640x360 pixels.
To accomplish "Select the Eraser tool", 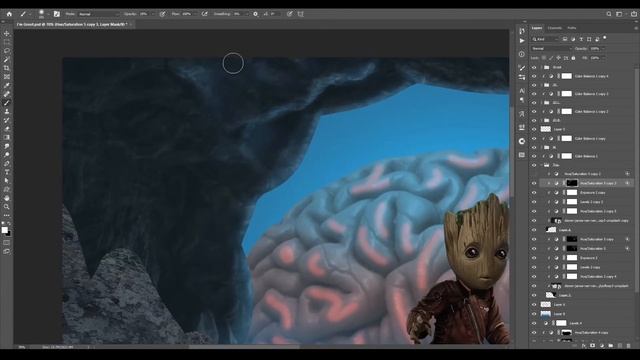I will 7,129.
